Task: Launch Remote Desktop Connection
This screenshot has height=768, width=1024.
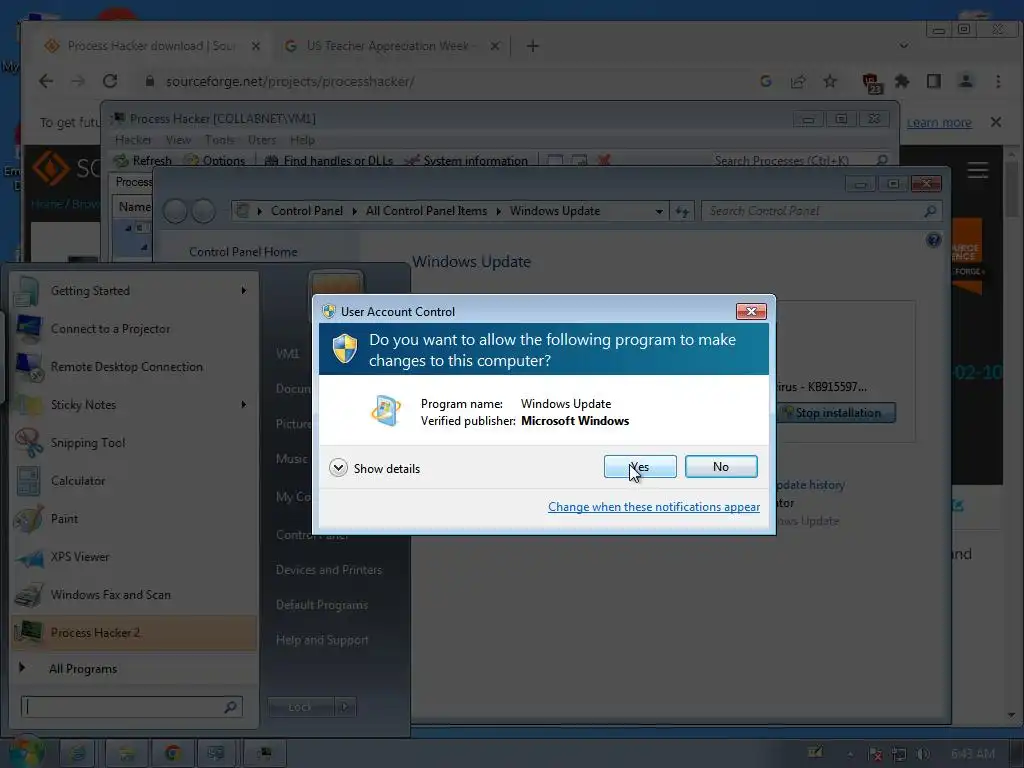Action: [134, 367]
